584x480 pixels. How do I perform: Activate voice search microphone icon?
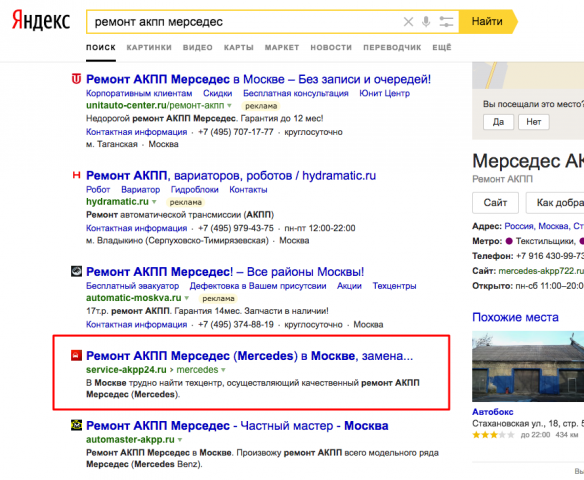pos(426,22)
